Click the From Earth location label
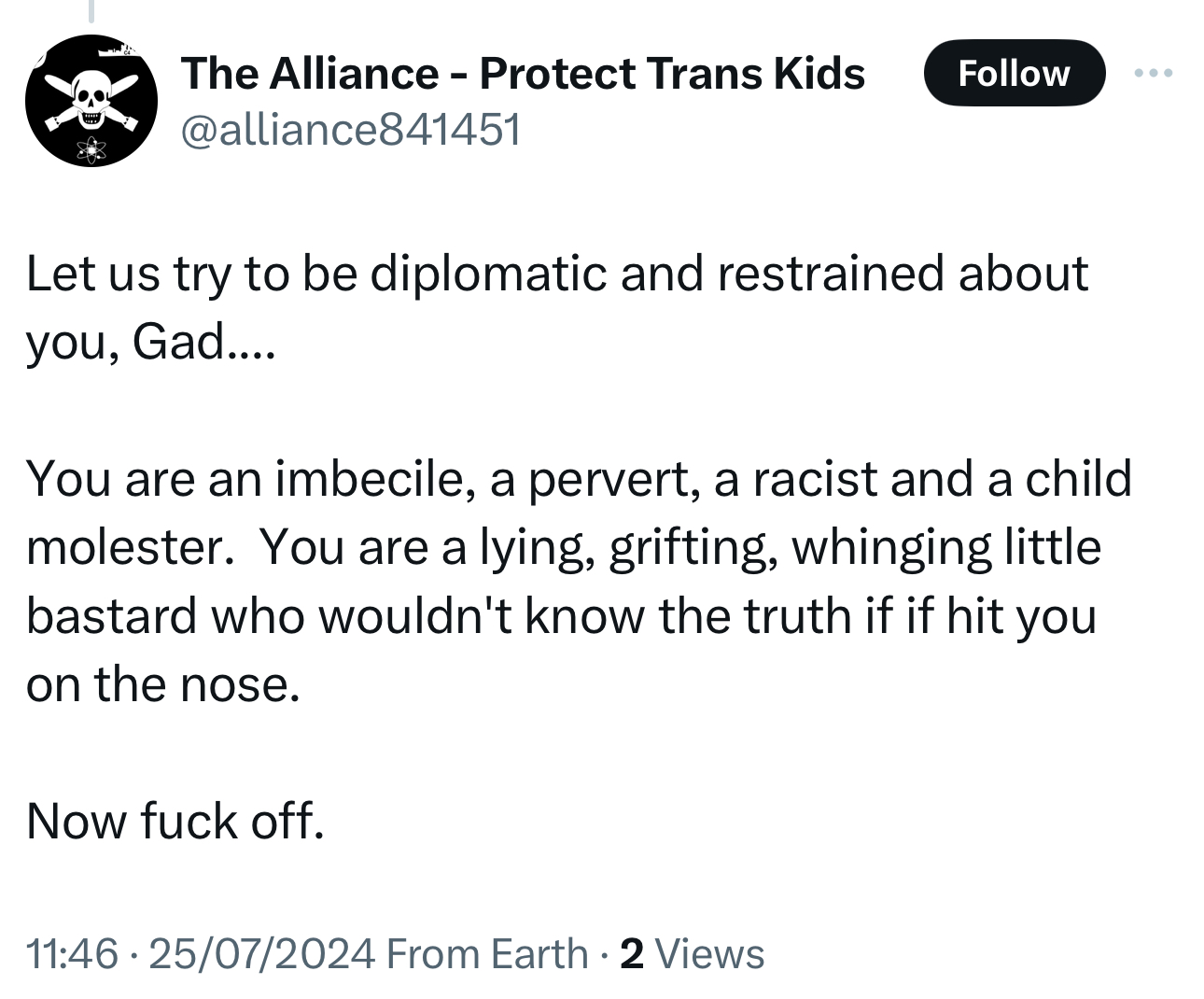The image size is (1204, 999). click(486, 954)
